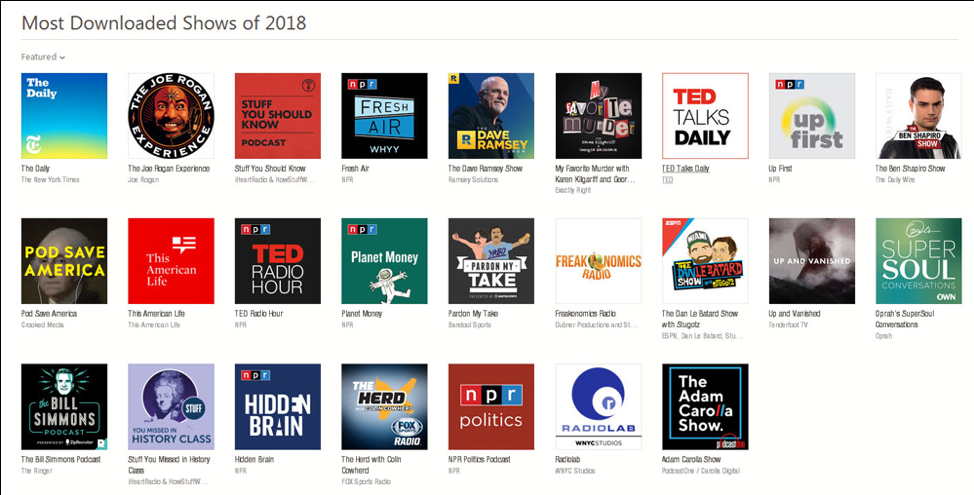Select The Dave Ramsey Show cover
Image resolution: width=974 pixels, height=495 pixels.
pyautogui.click(x=491, y=116)
